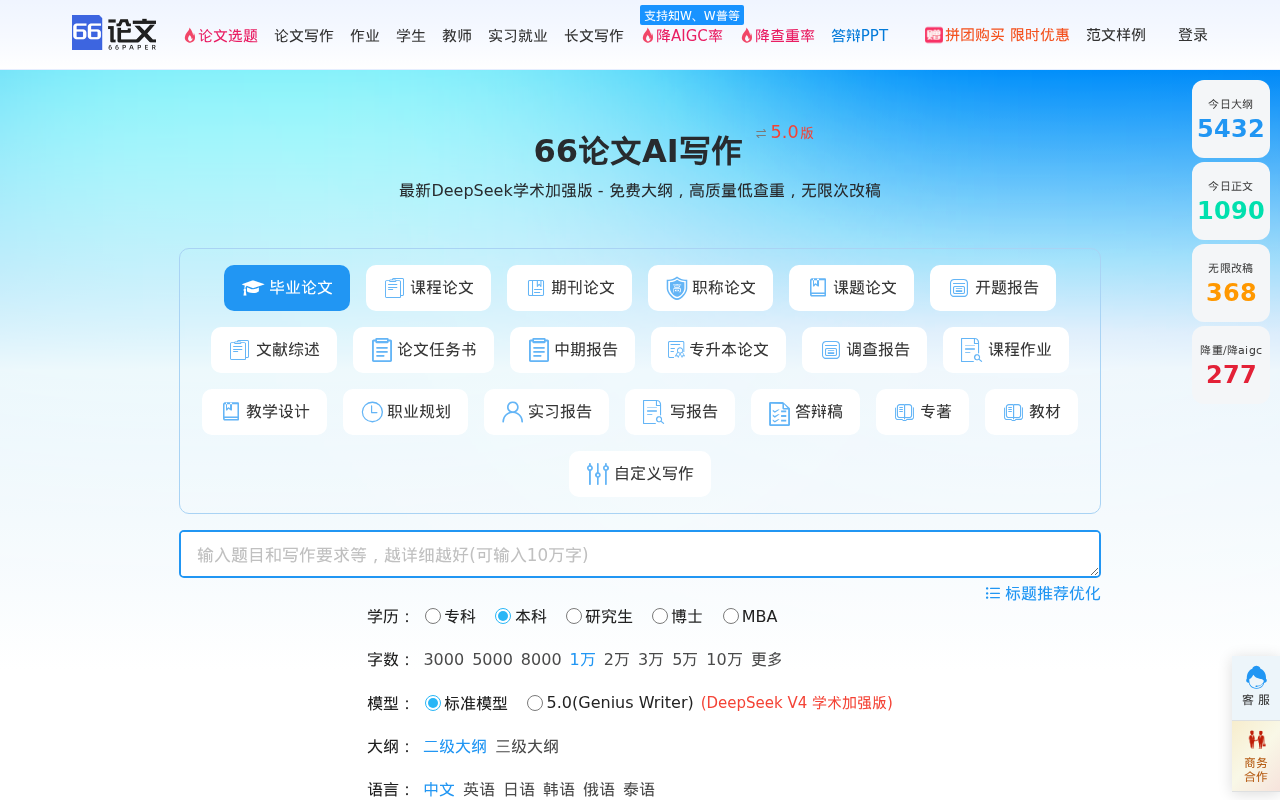The height and width of the screenshot is (800, 1280).
Task: Choose 实习报告 person icon type
Action: pyautogui.click(x=546, y=412)
